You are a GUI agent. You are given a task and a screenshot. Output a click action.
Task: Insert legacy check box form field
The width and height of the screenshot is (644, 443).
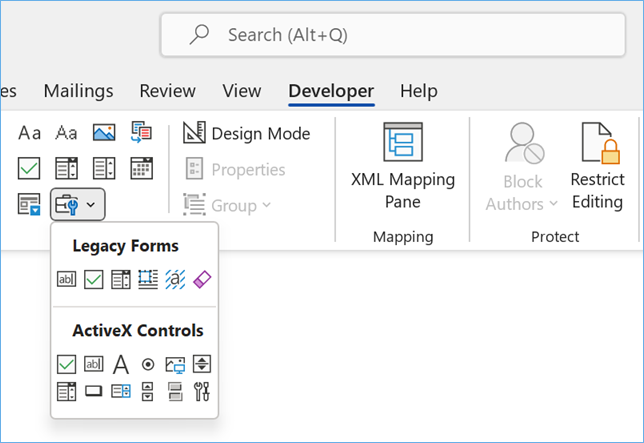pyautogui.click(x=94, y=280)
